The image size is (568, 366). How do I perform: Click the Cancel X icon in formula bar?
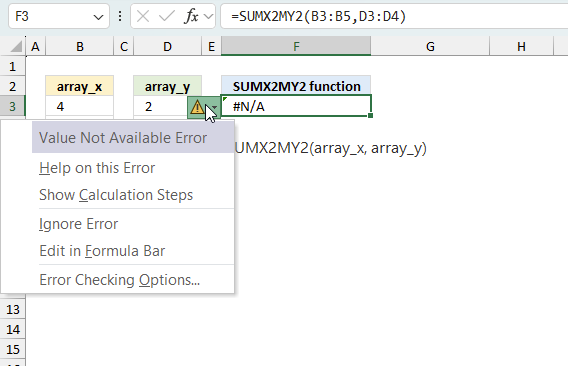[143, 16]
